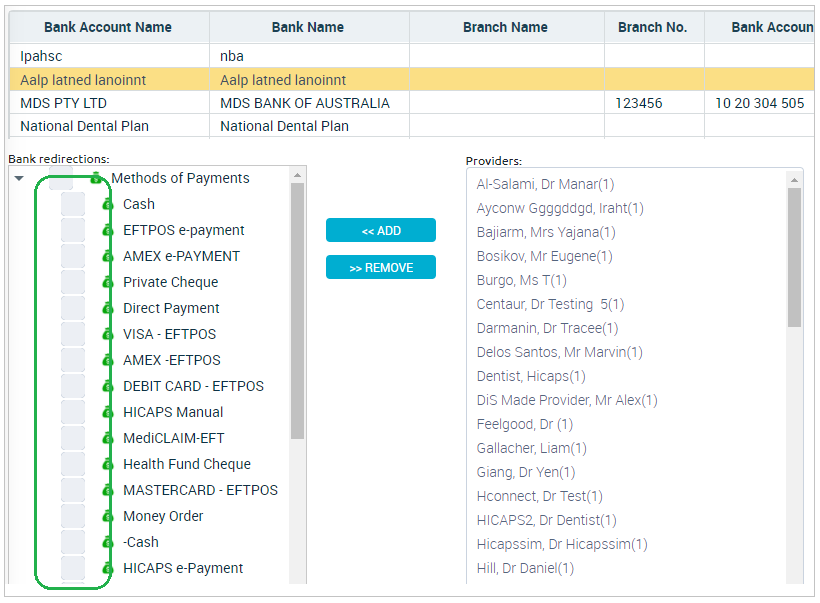The image size is (820, 603).
Task: Click the money bag icon beside MASTERCARD - EFTPOS
Action: [108, 491]
